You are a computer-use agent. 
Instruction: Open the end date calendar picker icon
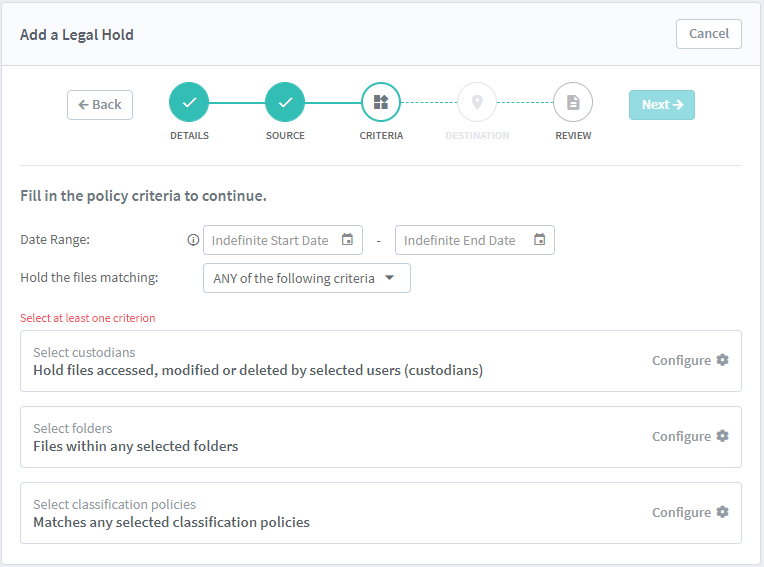pyautogui.click(x=539, y=239)
